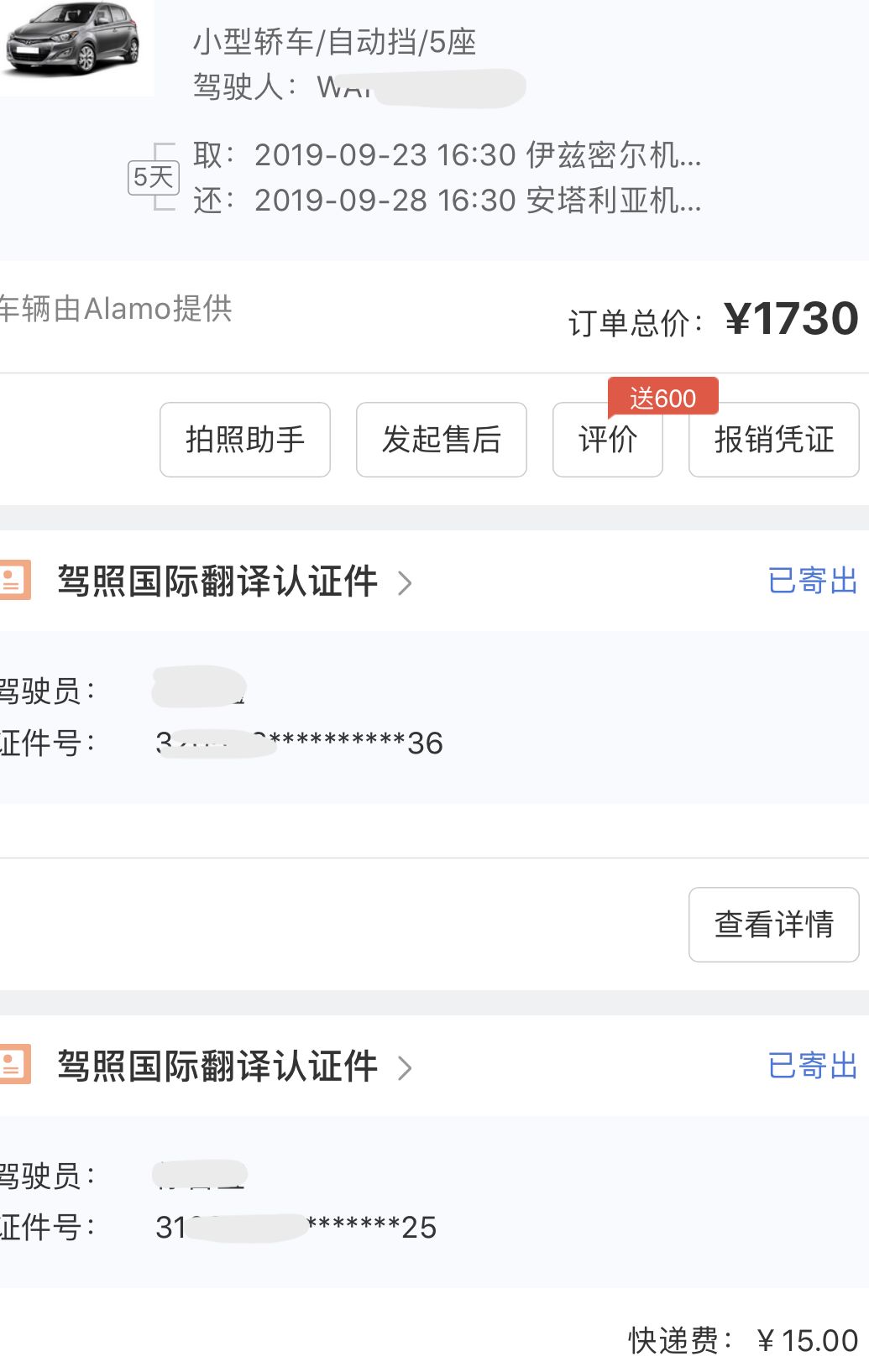Tap the 送600 promo badge

(663, 397)
